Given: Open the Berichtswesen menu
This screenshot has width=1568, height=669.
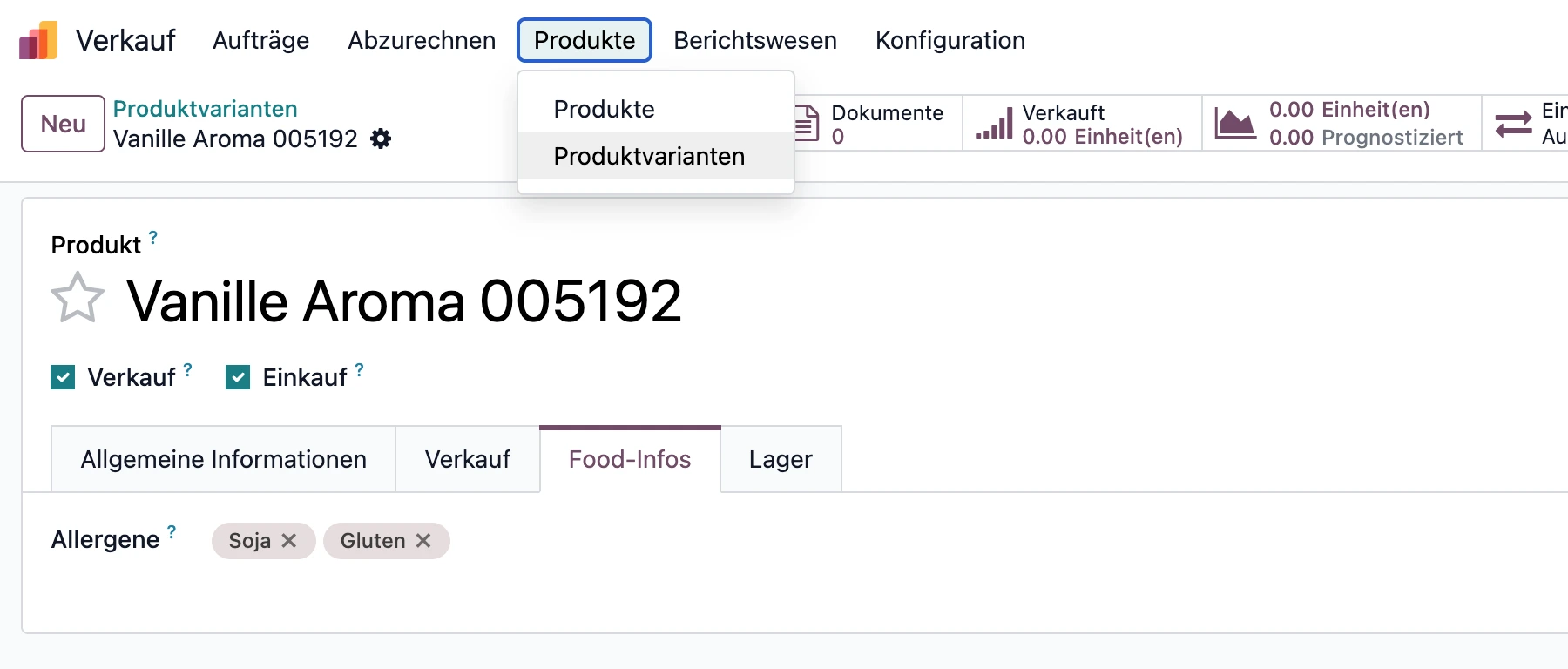Looking at the screenshot, I should click(x=754, y=40).
